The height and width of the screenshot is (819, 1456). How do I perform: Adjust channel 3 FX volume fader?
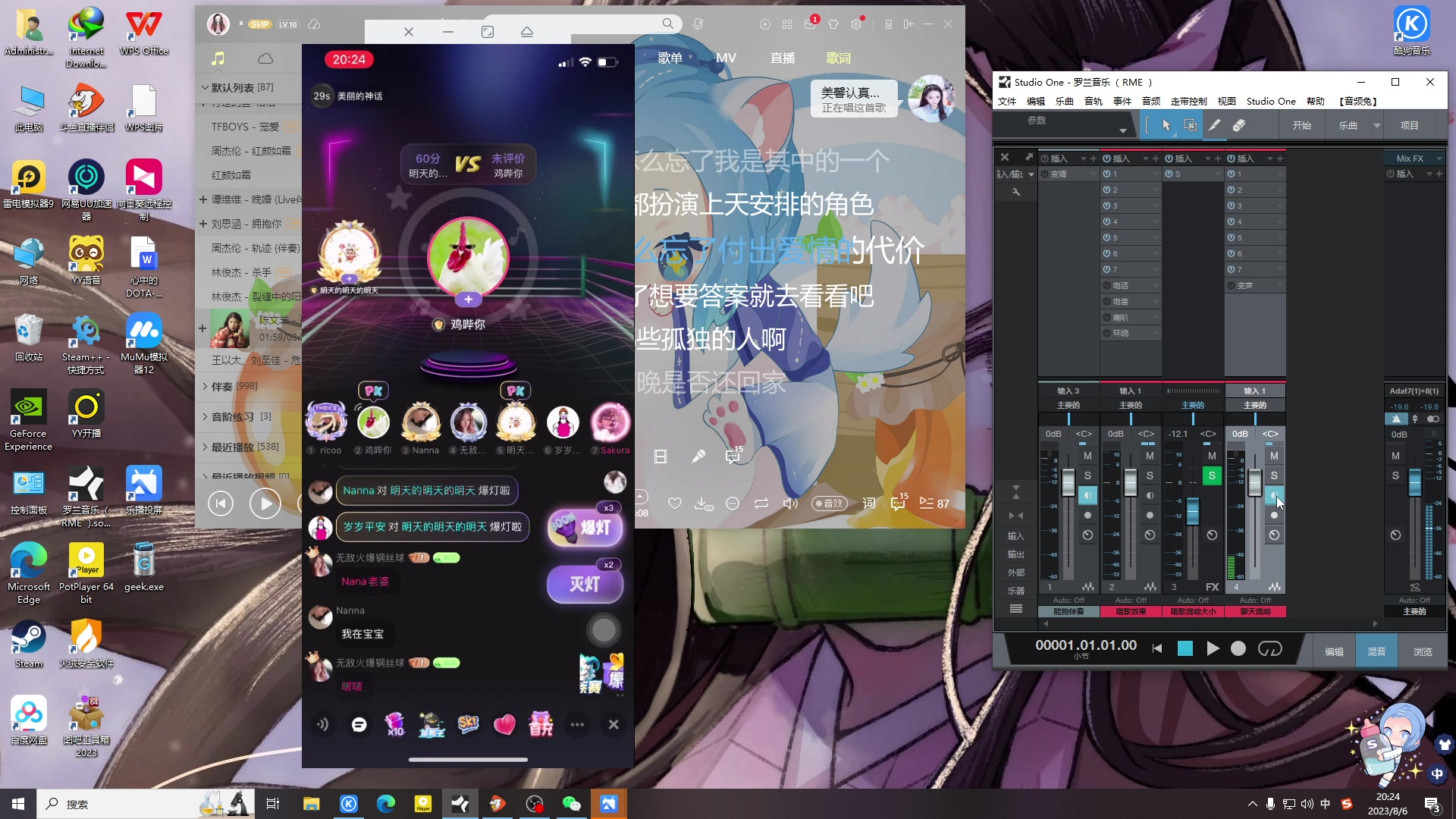1193,510
